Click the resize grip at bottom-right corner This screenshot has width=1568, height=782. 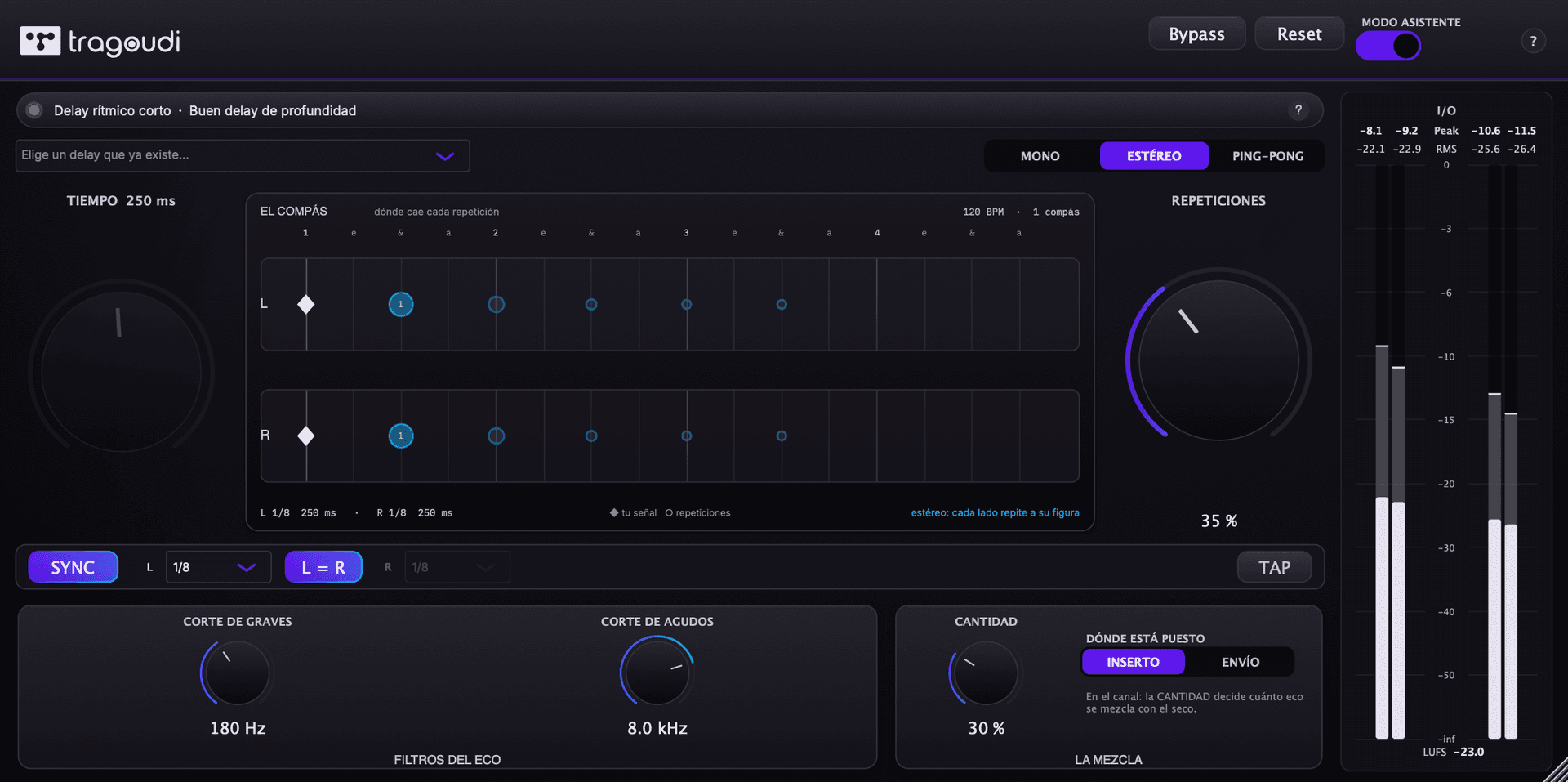point(1557,771)
